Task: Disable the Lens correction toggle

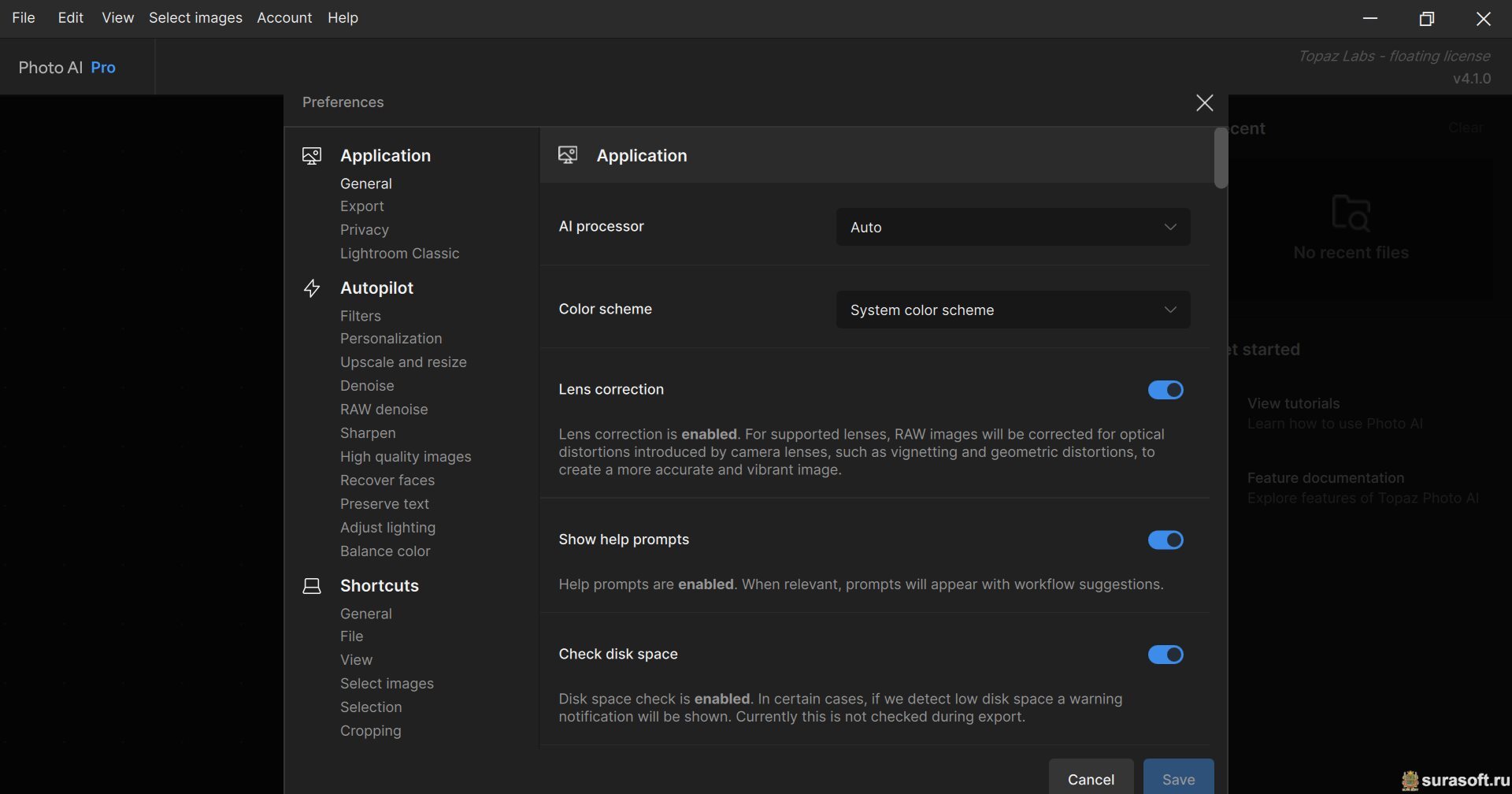Action: point(1165,390)
